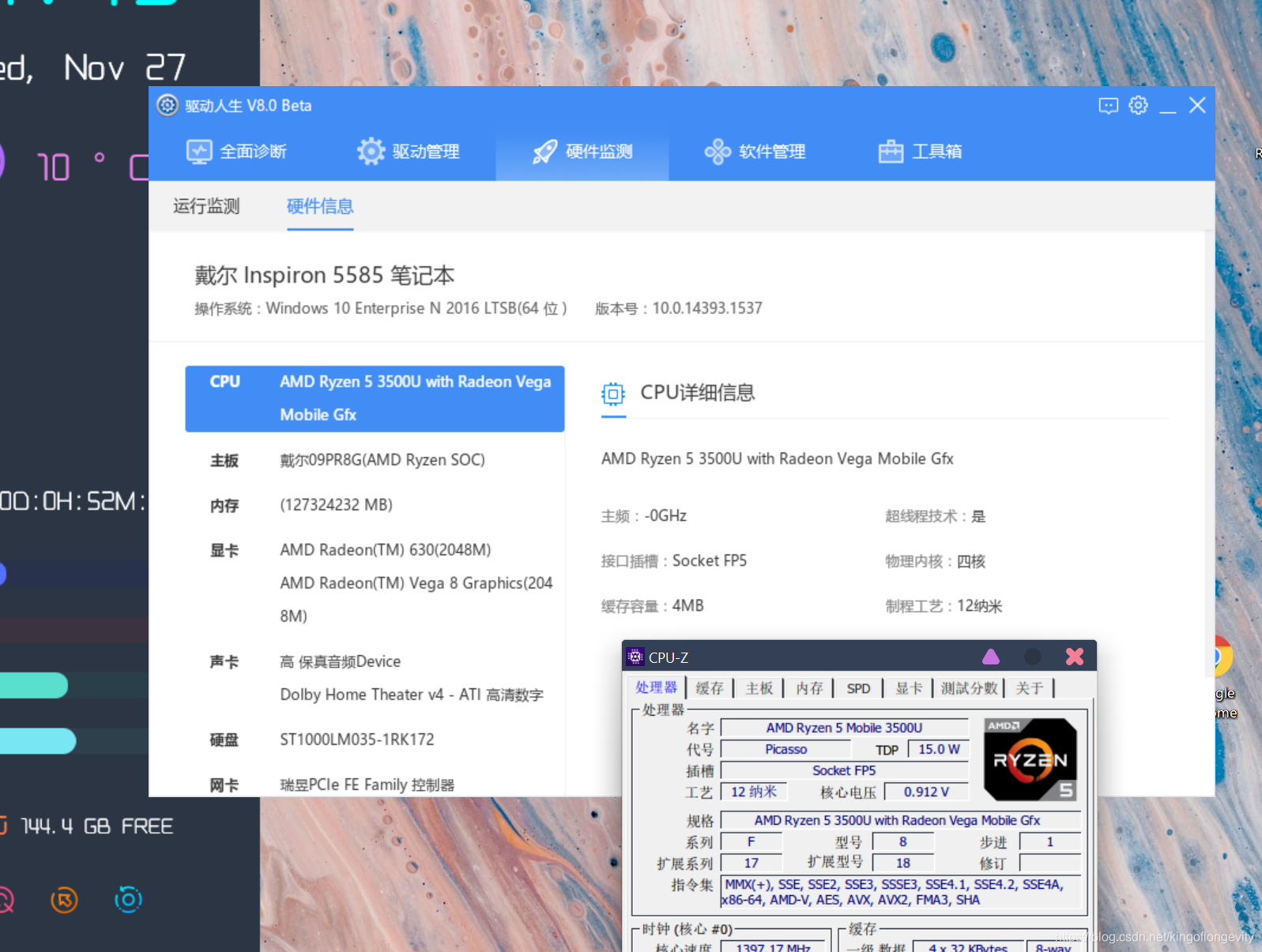Click 制程工艺 12纳米 value
Image resolution: width=1262 pixels, height=952 pixels.
point(980,606)
